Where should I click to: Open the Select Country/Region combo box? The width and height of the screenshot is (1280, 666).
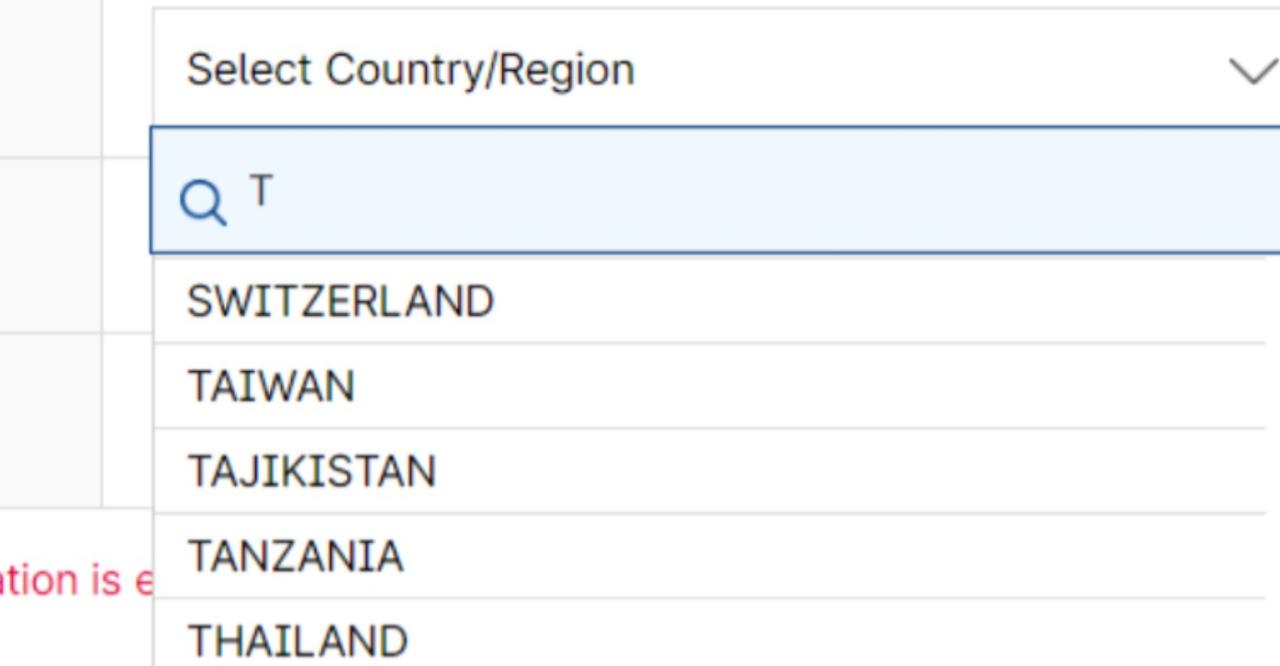click(700, 70)
